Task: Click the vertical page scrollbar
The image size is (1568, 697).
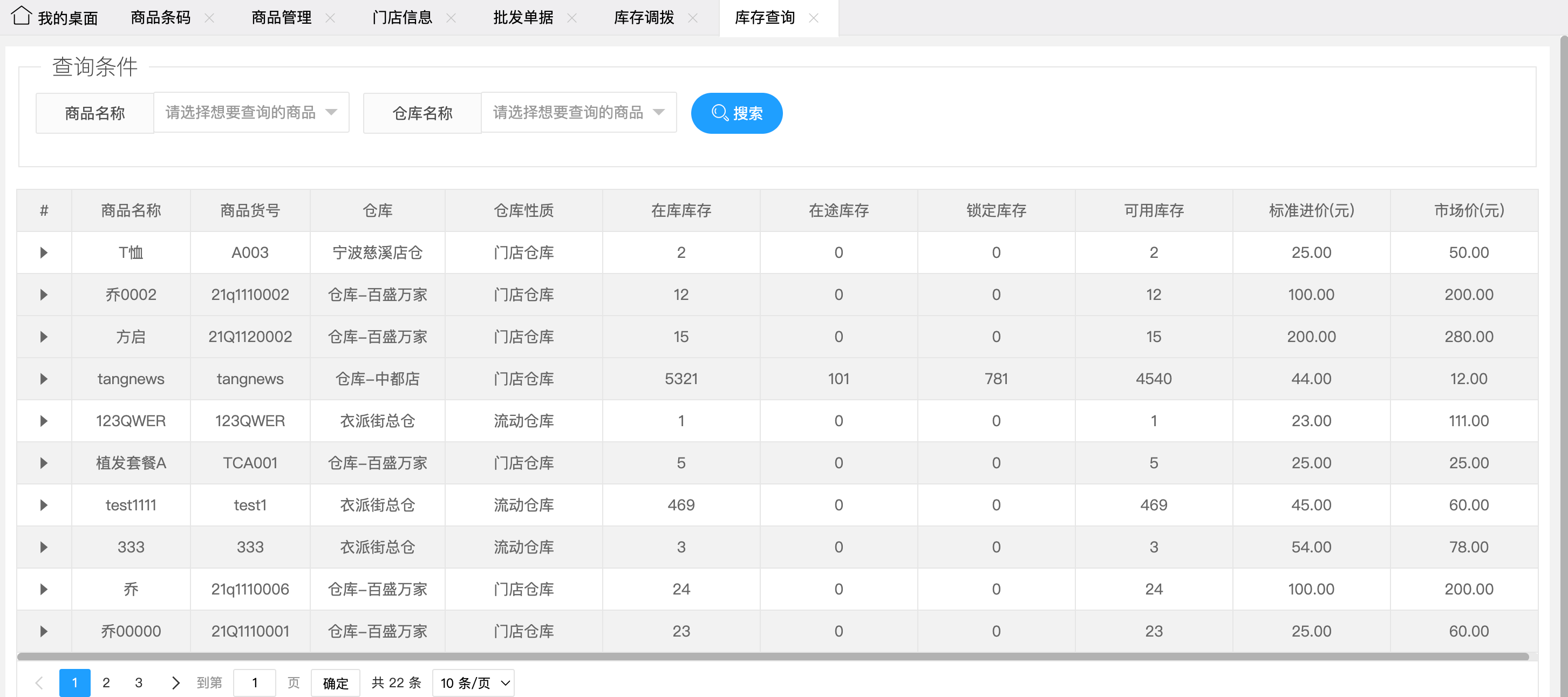Action: [x=1563, y=365]
